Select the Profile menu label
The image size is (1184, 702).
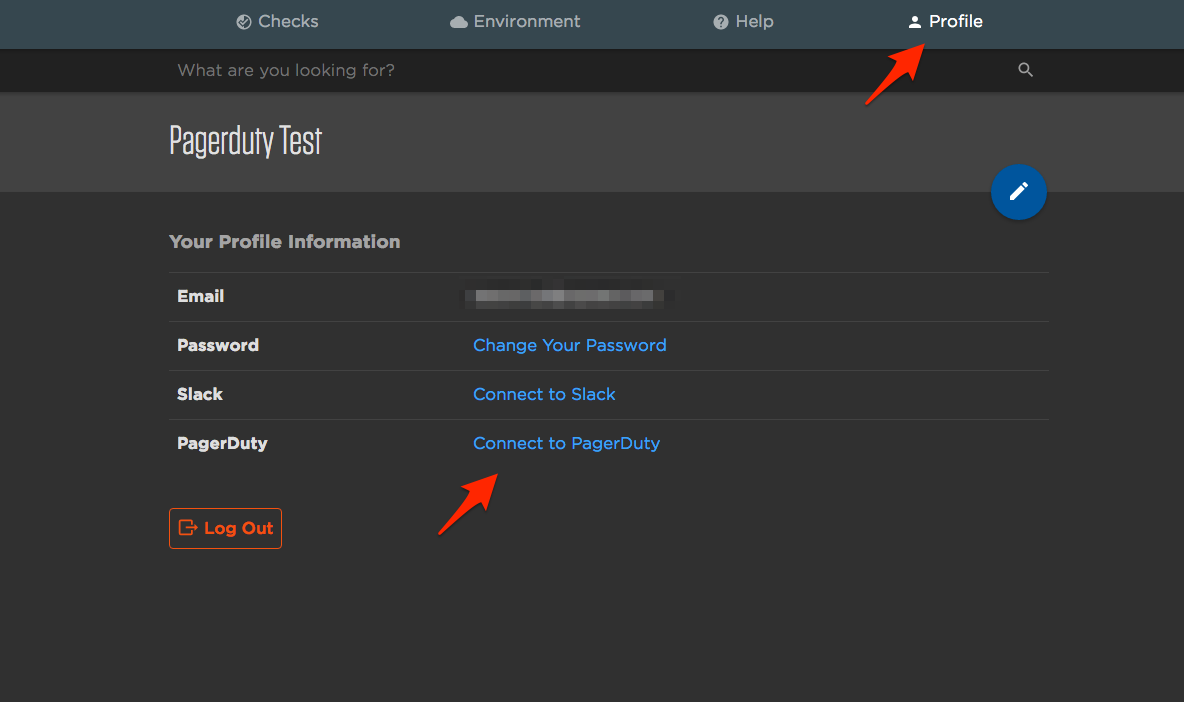[955, 21]
